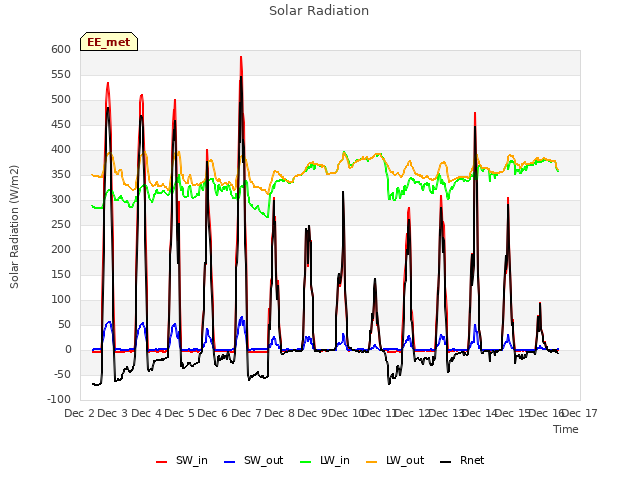Click the Dec 5 x-axis label

pyautogui.click(x=179, y=413)
